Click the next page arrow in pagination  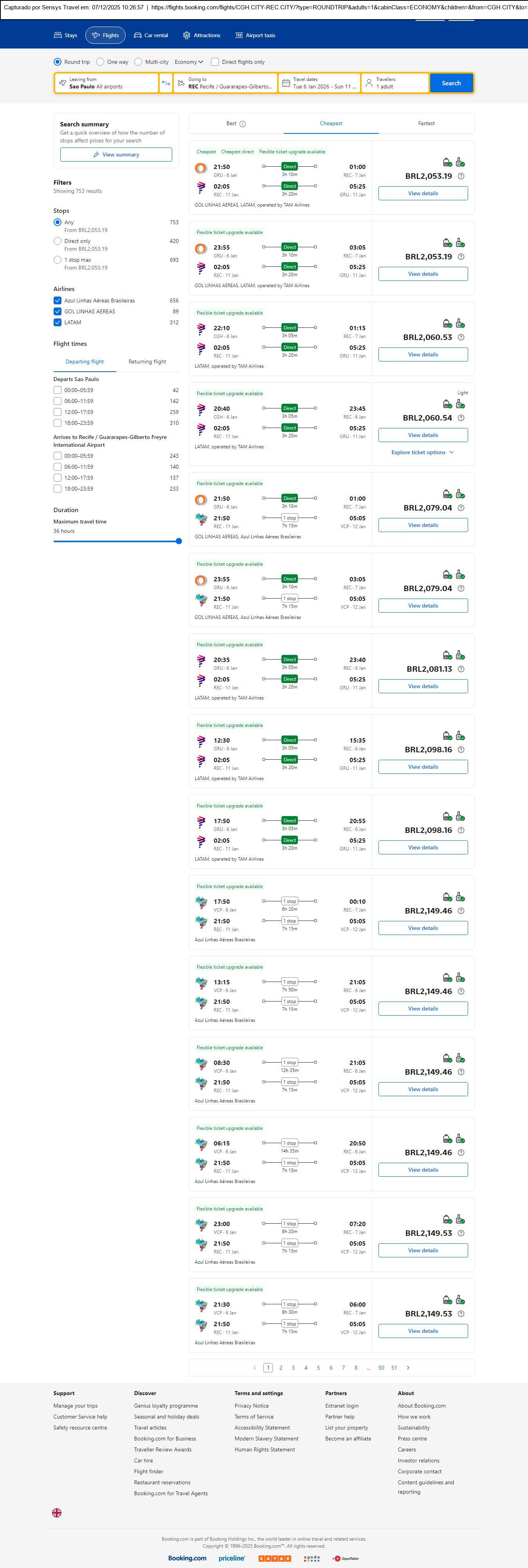tap(408, 1368)
